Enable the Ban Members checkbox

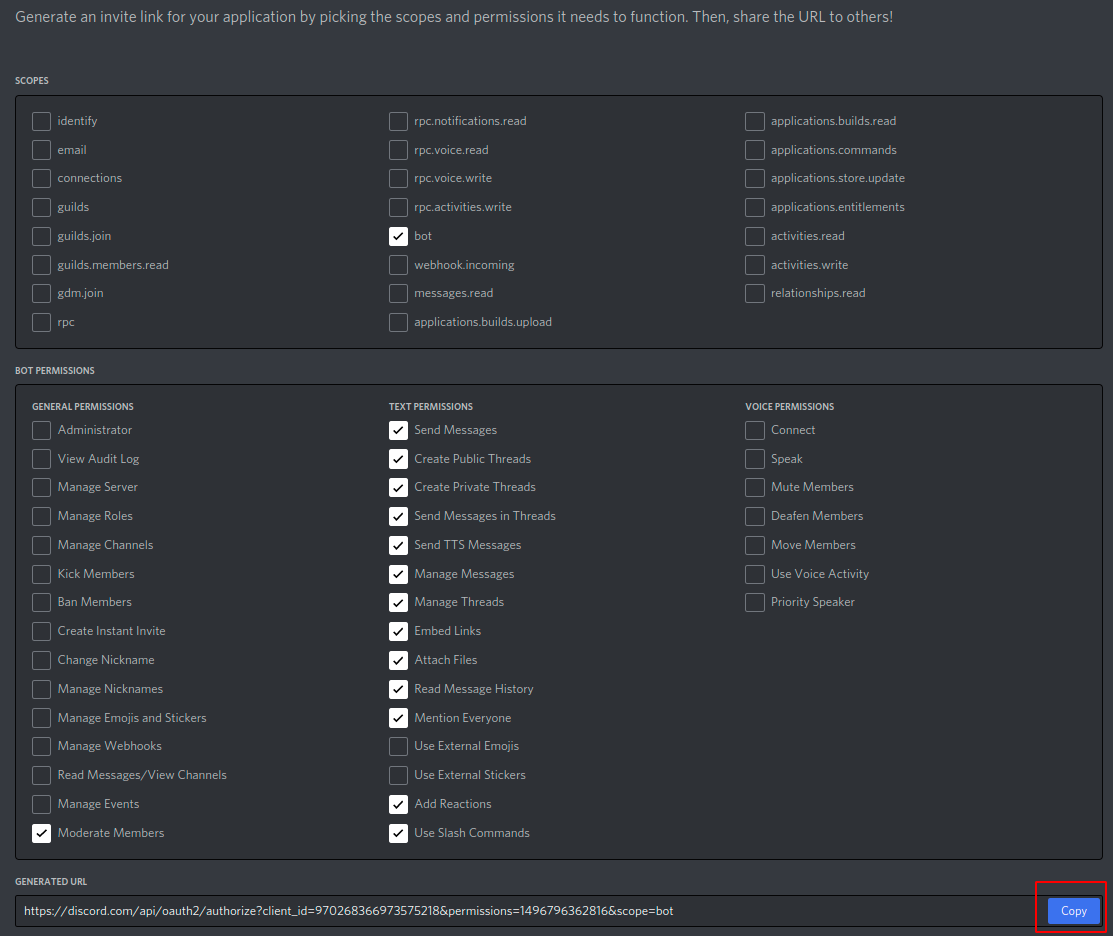[x=41, y=602]
